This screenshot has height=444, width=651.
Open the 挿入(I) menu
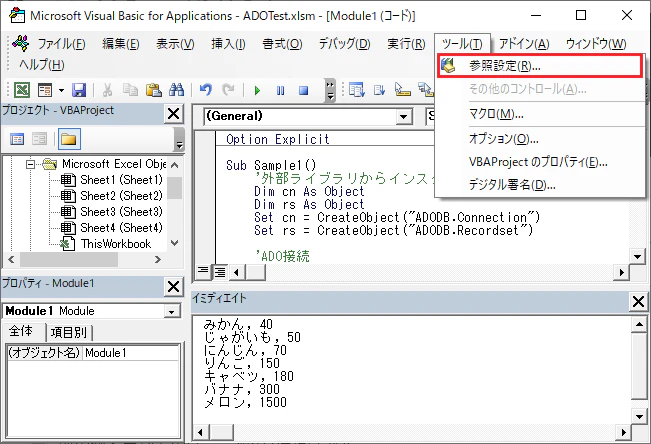click(228, 44)
